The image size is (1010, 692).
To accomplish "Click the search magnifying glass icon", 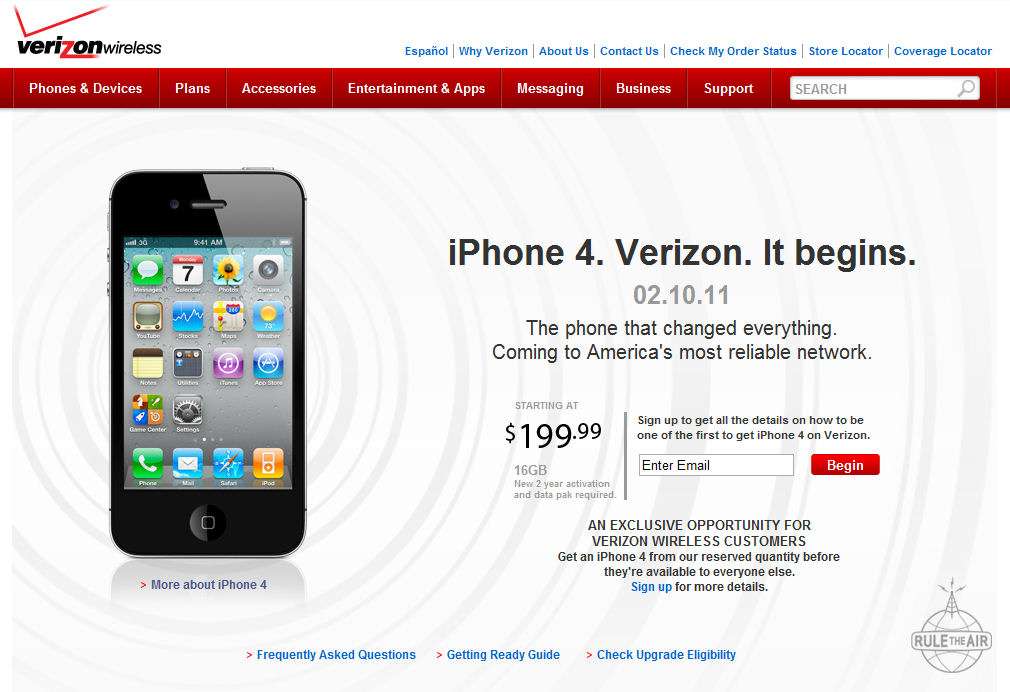I will coord(966,88).
